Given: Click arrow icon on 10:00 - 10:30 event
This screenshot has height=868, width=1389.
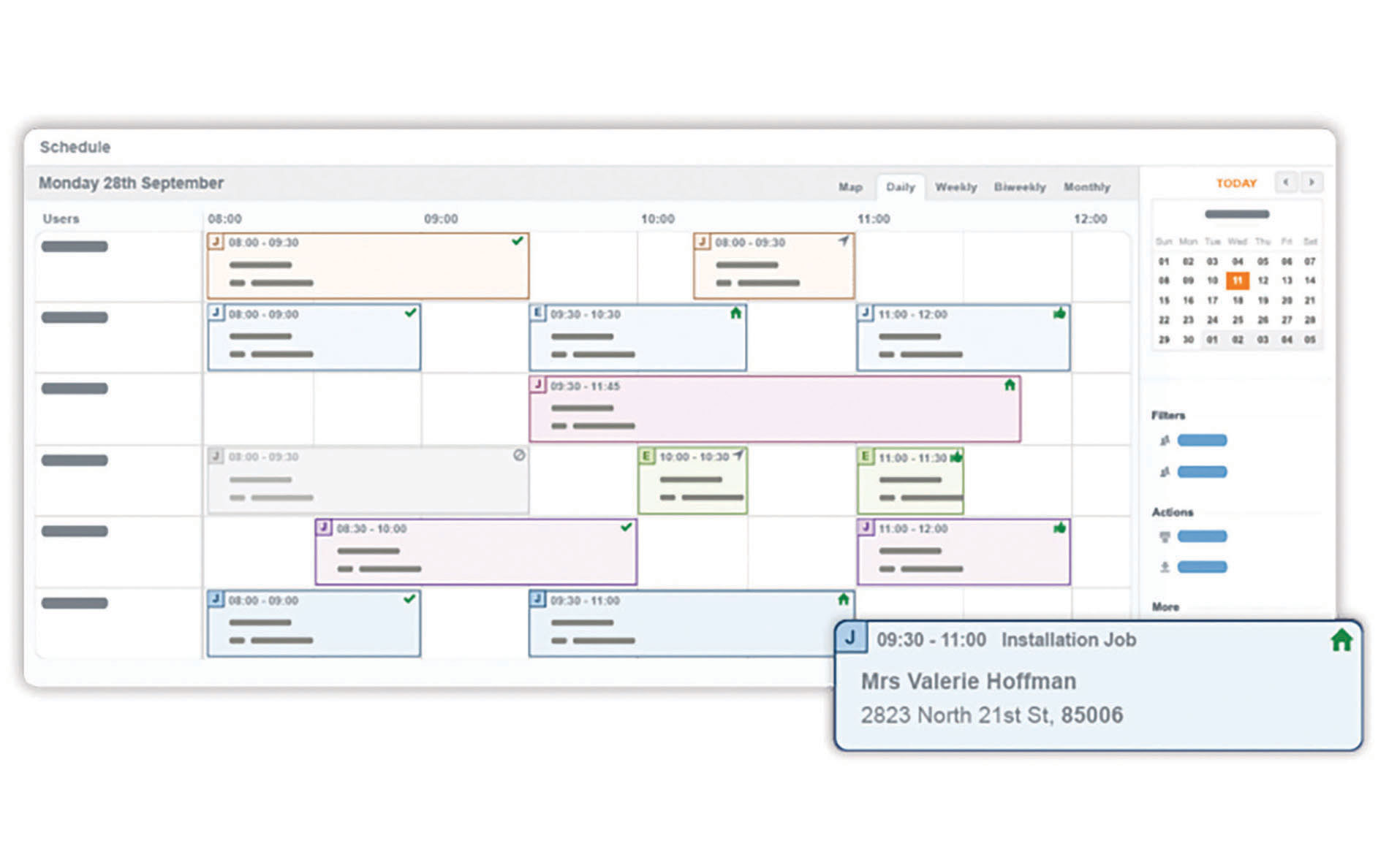Looking at the screenshot, I should [x=738, y=456].
